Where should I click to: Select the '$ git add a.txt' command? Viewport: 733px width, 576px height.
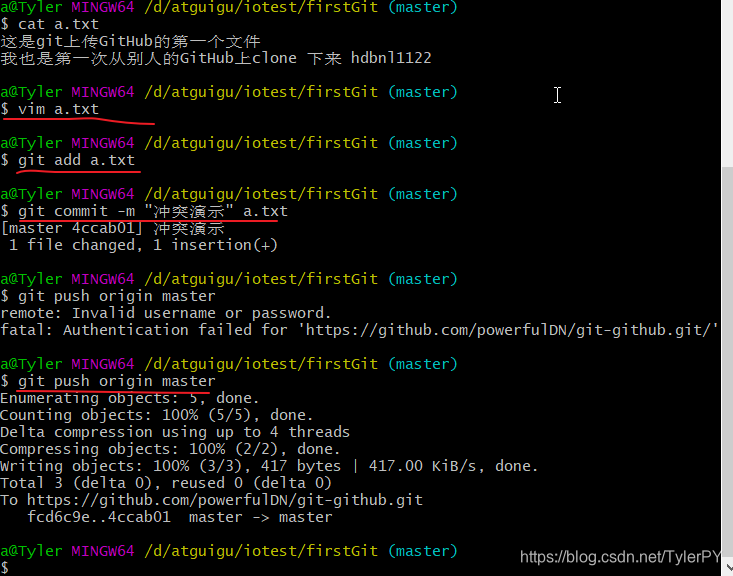68,160
